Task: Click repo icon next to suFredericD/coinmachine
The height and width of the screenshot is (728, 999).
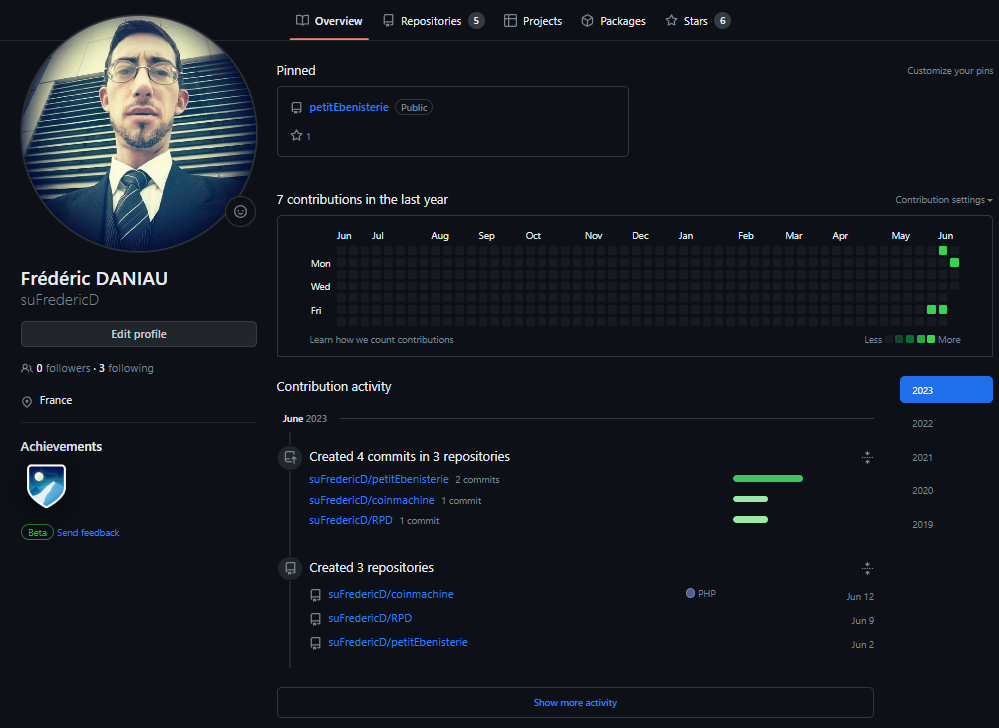Action: (315, 595)
